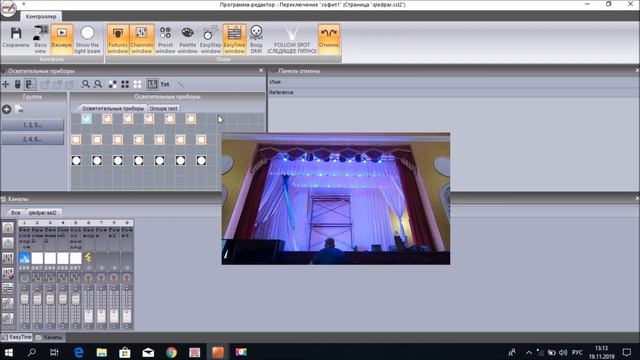Screen dimensions: 640x360
Task: Click the bottom icon in channels sidebar
Action: coord(8,319)
